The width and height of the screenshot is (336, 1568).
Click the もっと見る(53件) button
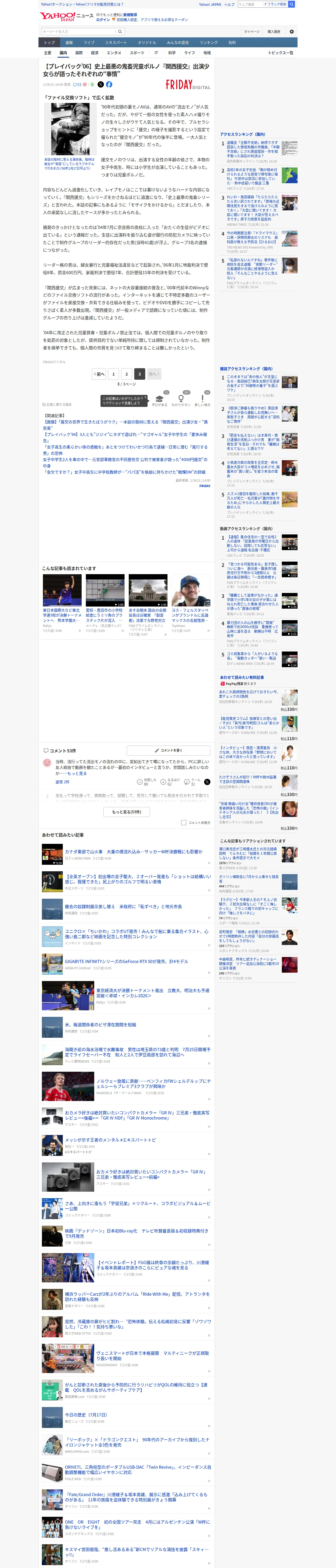pos(127,812)
